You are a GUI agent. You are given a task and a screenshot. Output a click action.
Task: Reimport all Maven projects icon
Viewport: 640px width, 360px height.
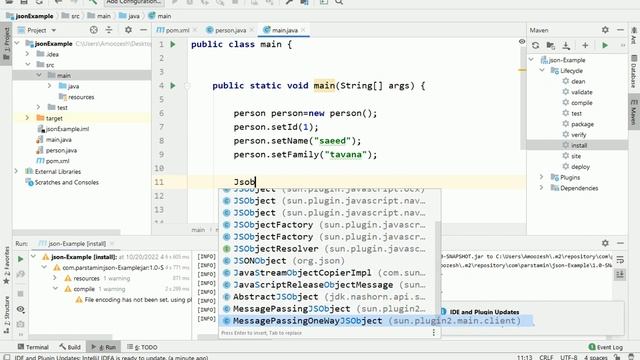click(x=536, y=45)
